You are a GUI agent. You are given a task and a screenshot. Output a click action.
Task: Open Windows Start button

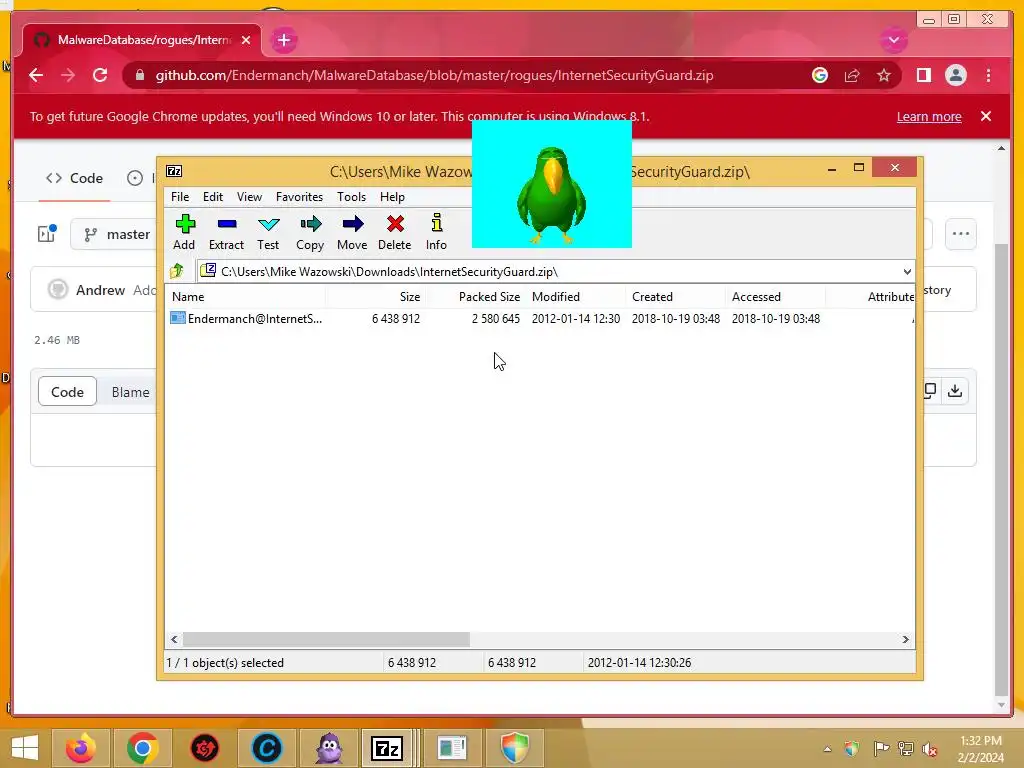[25, 748]
